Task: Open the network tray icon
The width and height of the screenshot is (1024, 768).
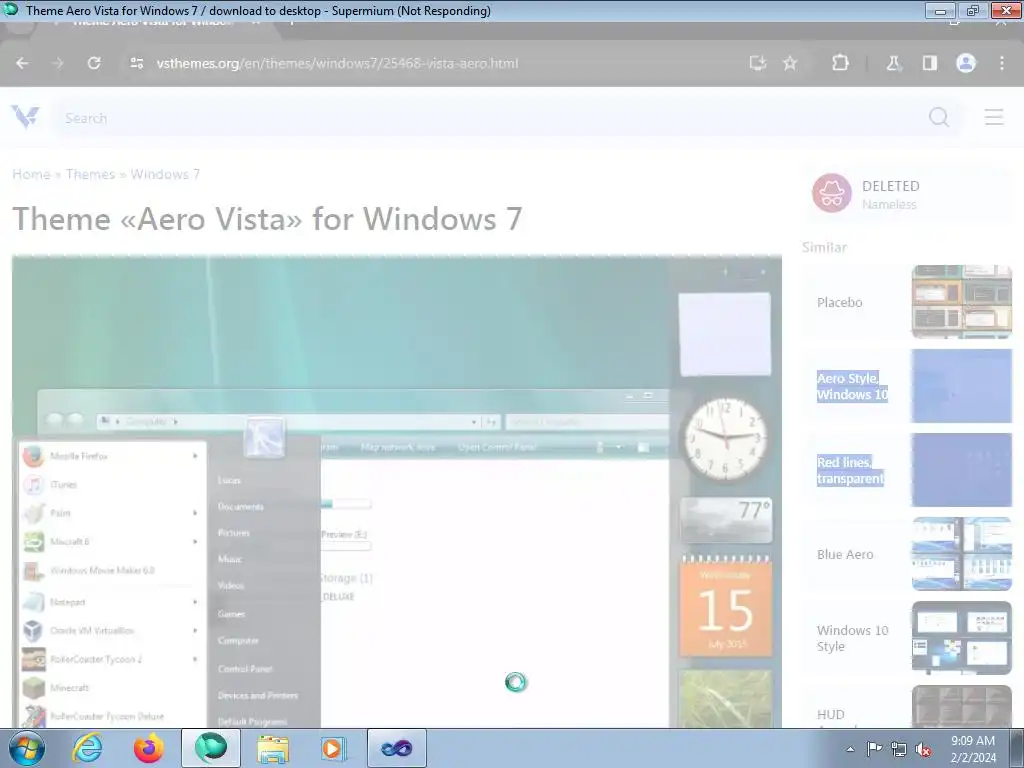Action: [899, 750]
